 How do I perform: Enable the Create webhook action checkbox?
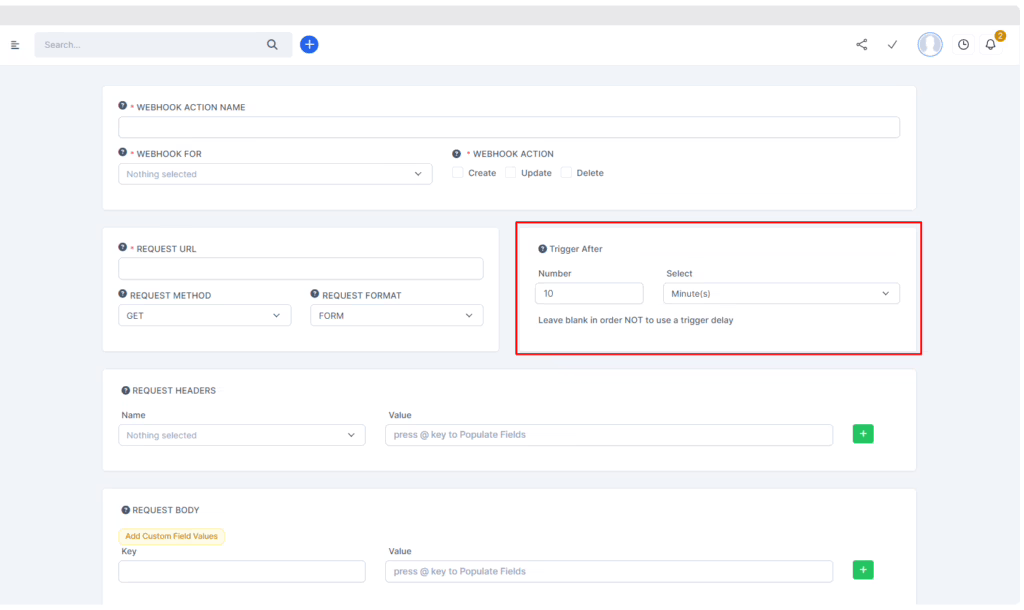pos(458,173)
